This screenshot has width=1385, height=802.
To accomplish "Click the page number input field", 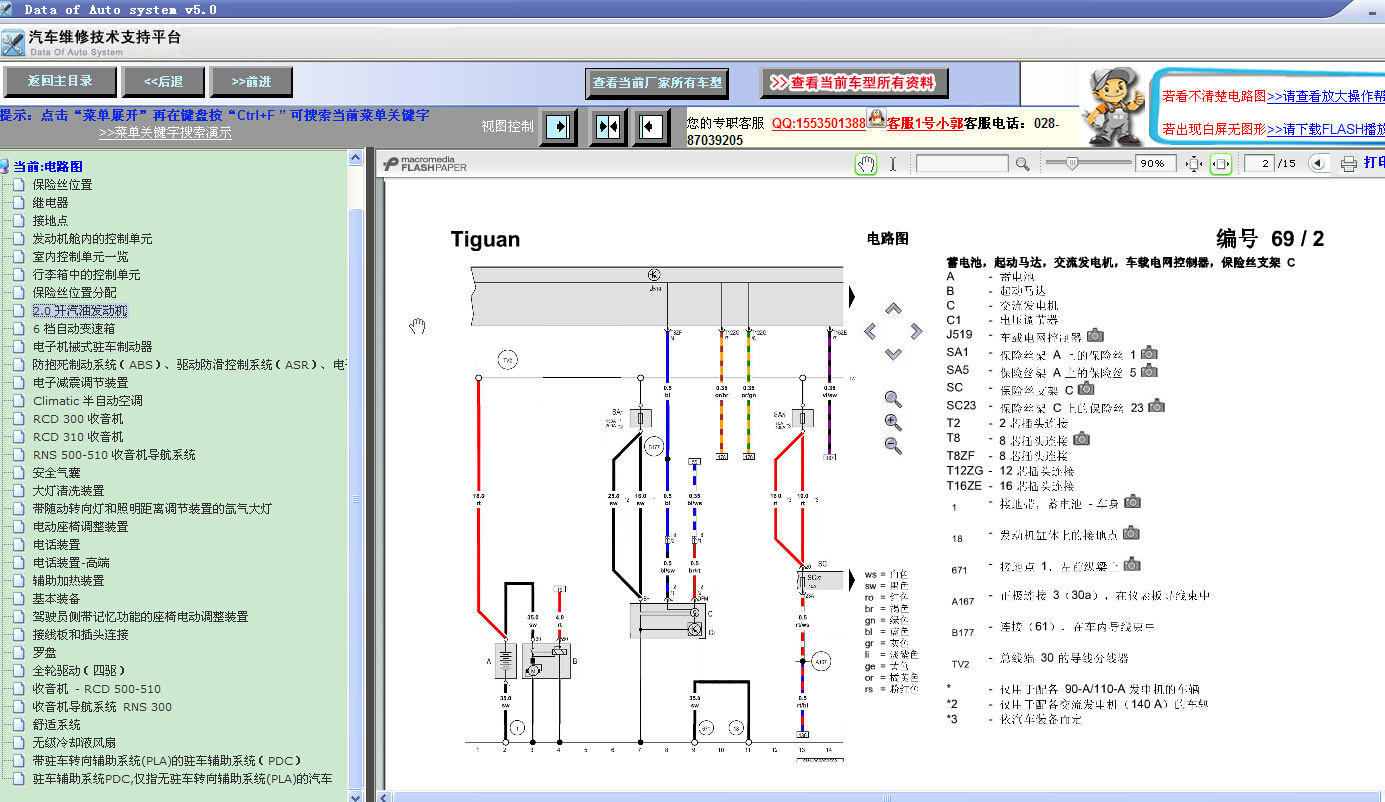I will click(1259, 164).
